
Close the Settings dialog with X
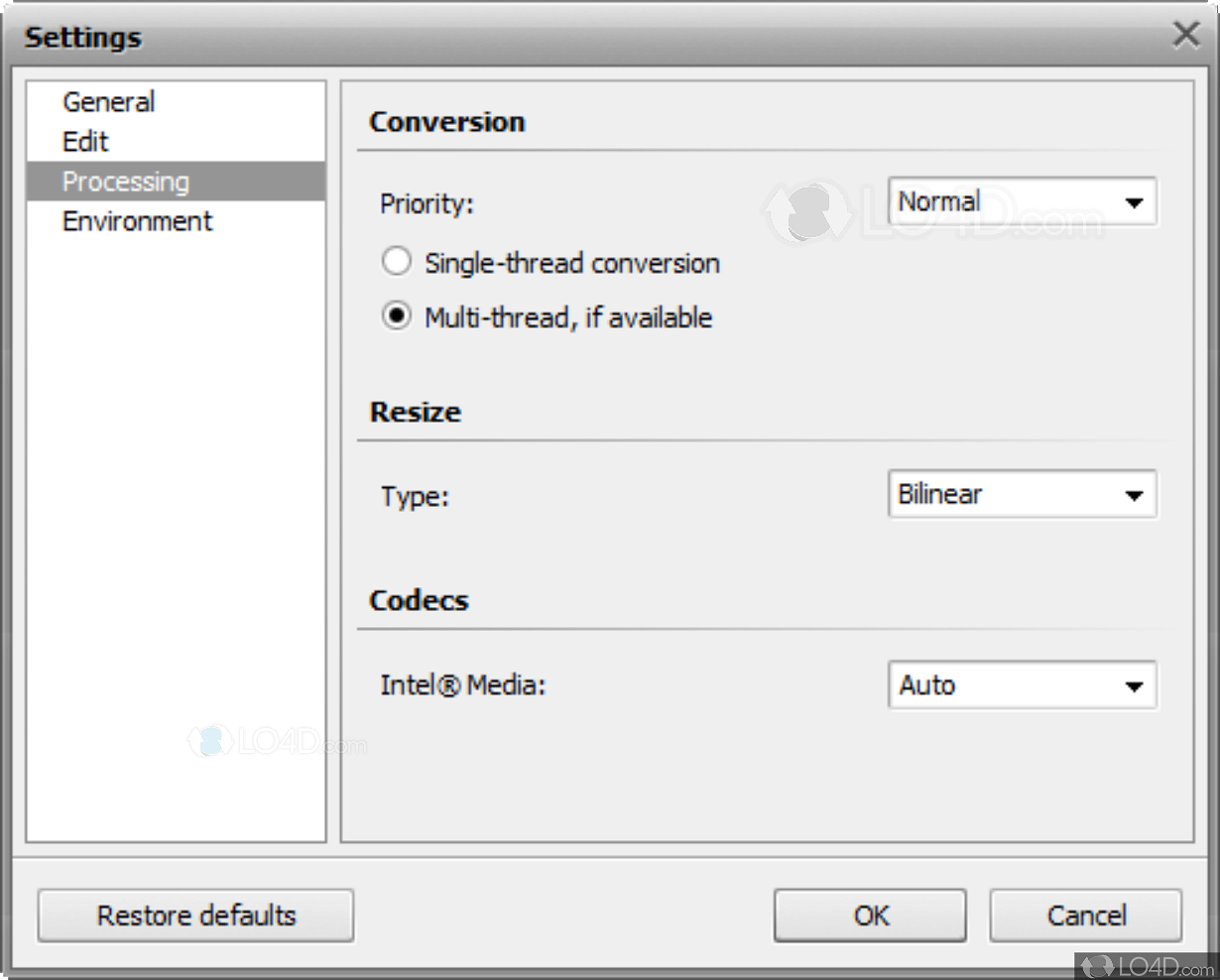tap(1185, 35)
